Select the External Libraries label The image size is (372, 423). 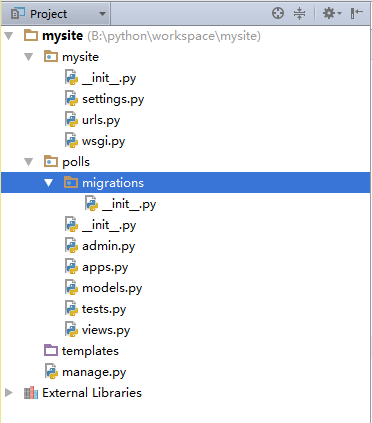click(92, 393)
